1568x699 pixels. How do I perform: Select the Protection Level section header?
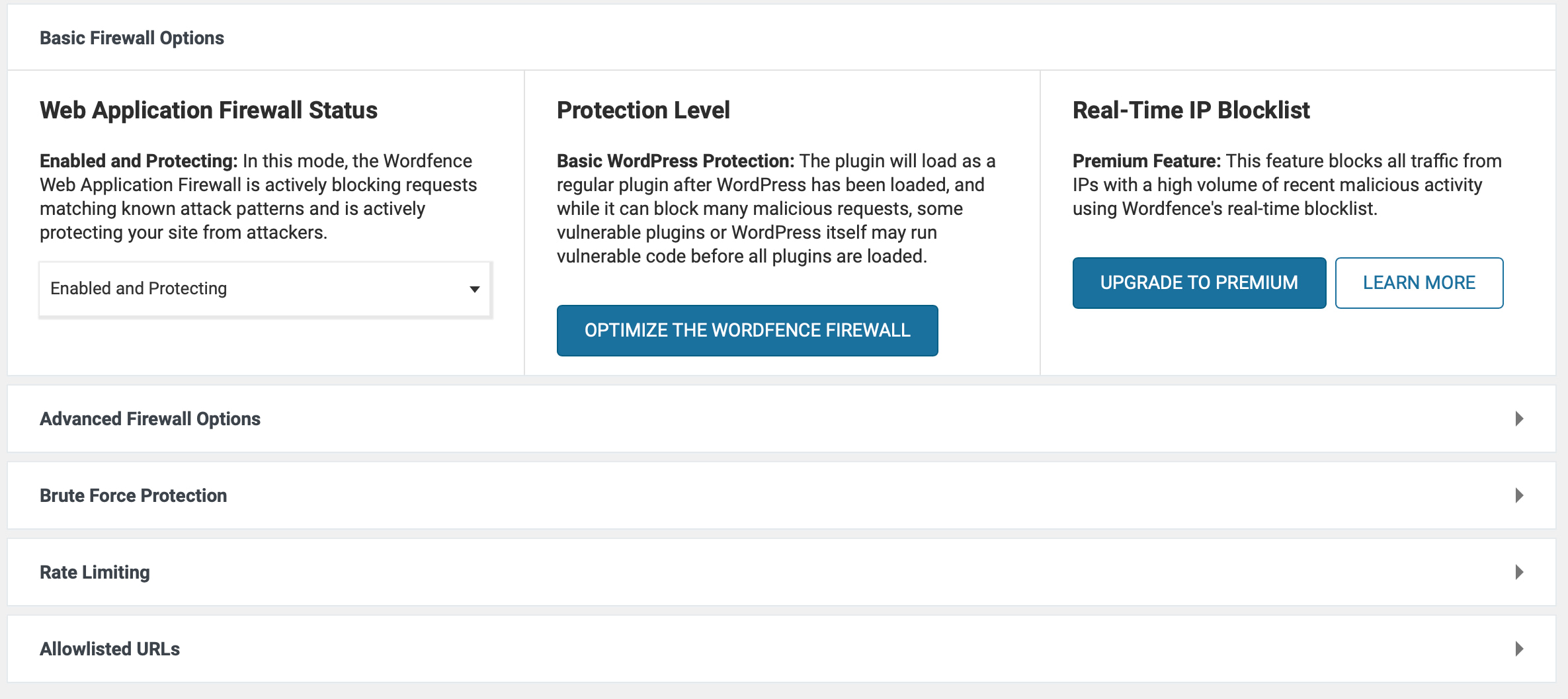(643, 110)
